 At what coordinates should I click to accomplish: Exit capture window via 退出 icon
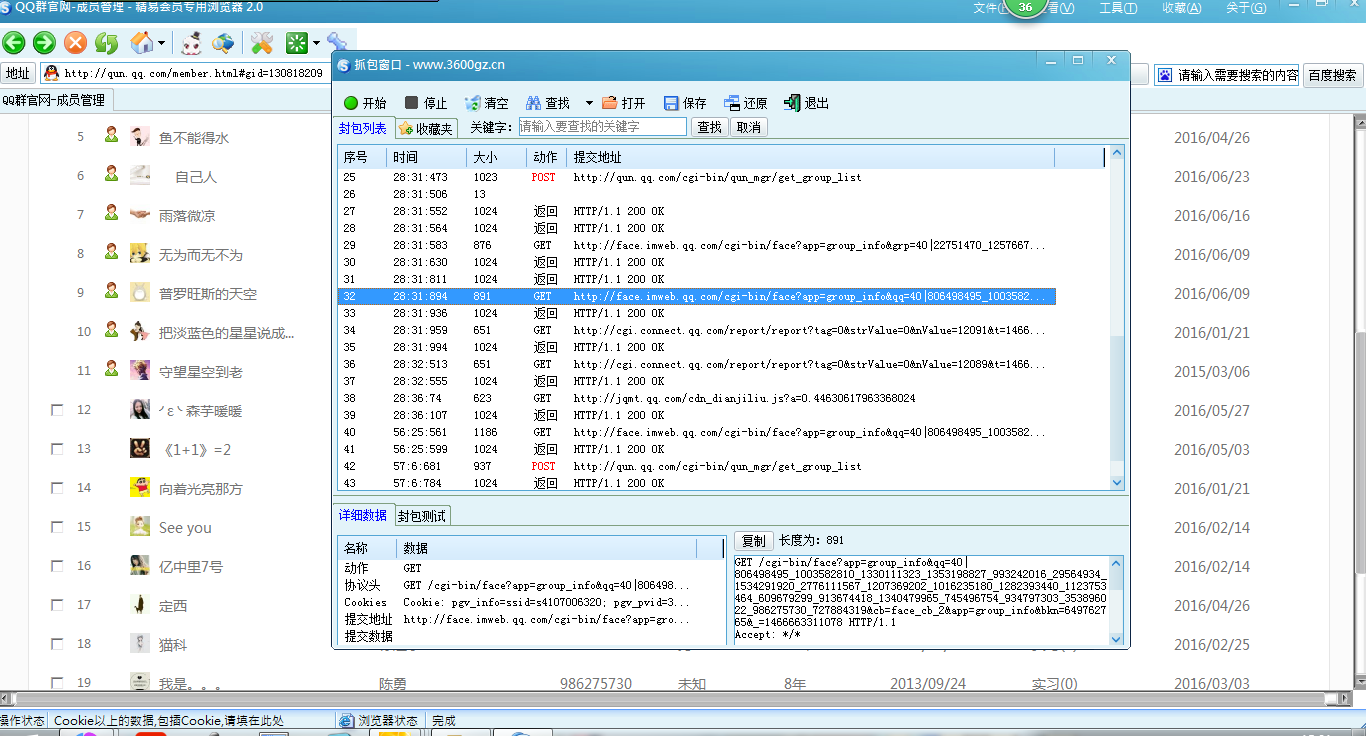tap(806, 103)
